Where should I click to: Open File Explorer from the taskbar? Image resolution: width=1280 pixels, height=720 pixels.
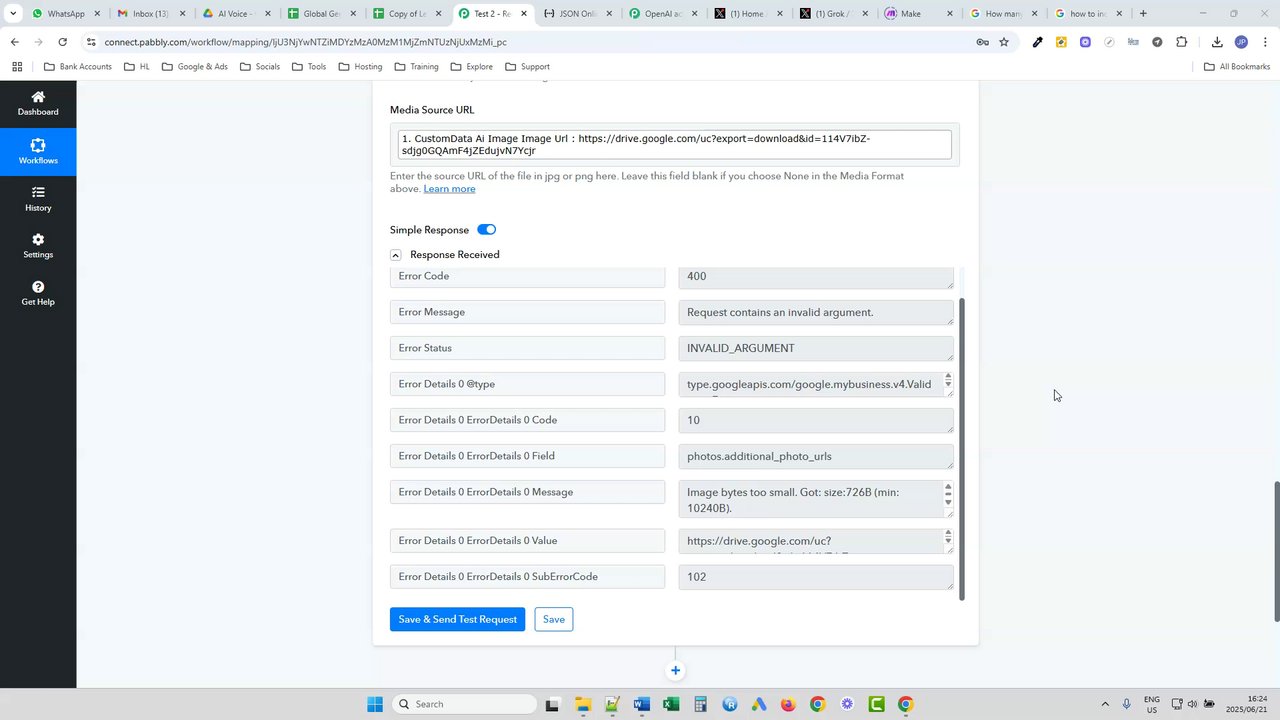tap(582, 704)
